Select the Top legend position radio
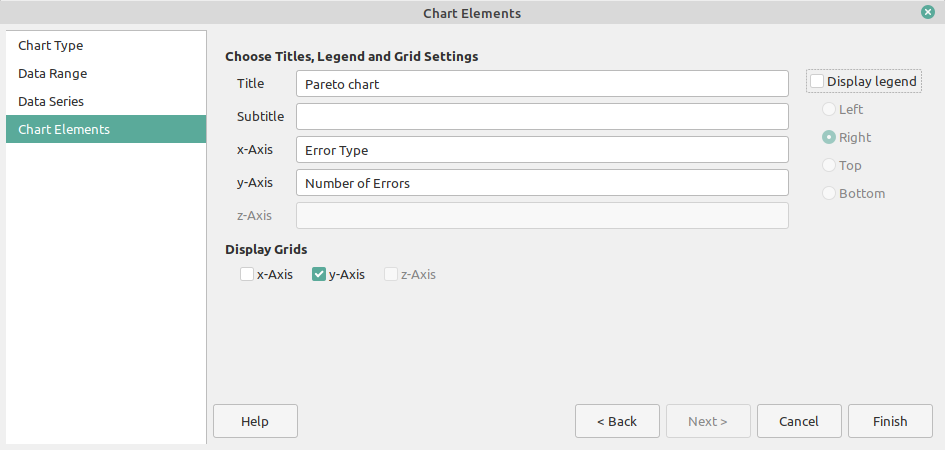The image size is (945, 450). coord(829,165)
